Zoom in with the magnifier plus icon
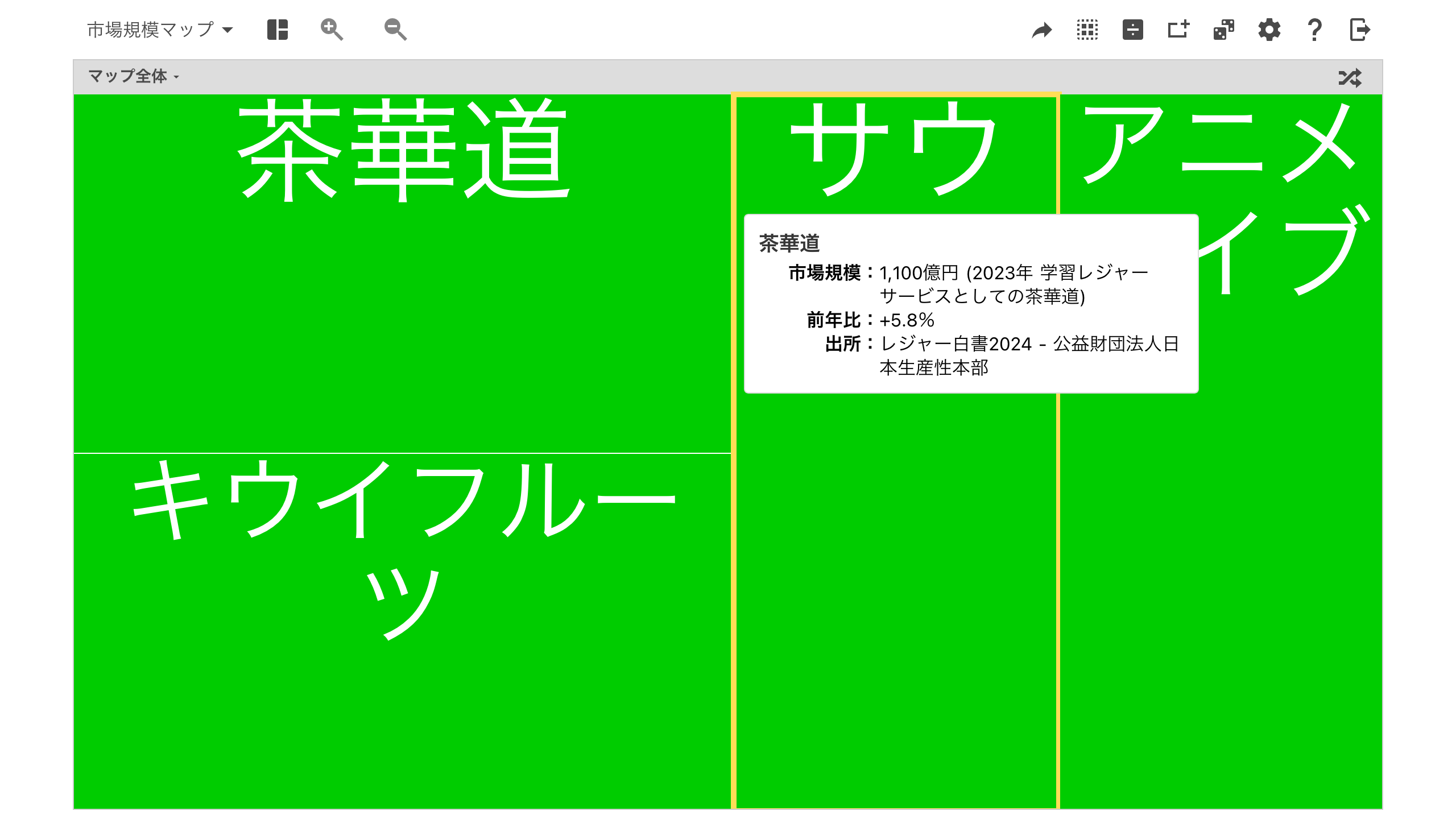 click(x=332, y=30)
